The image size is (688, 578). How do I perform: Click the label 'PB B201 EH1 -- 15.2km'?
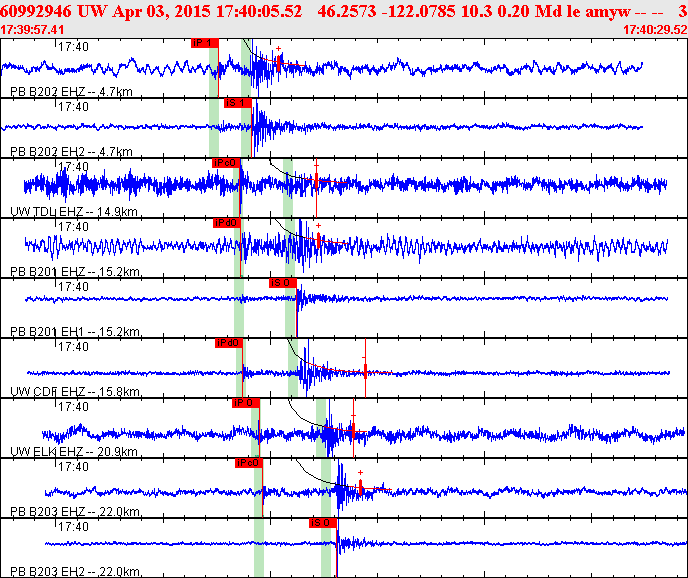pos(75,332)
